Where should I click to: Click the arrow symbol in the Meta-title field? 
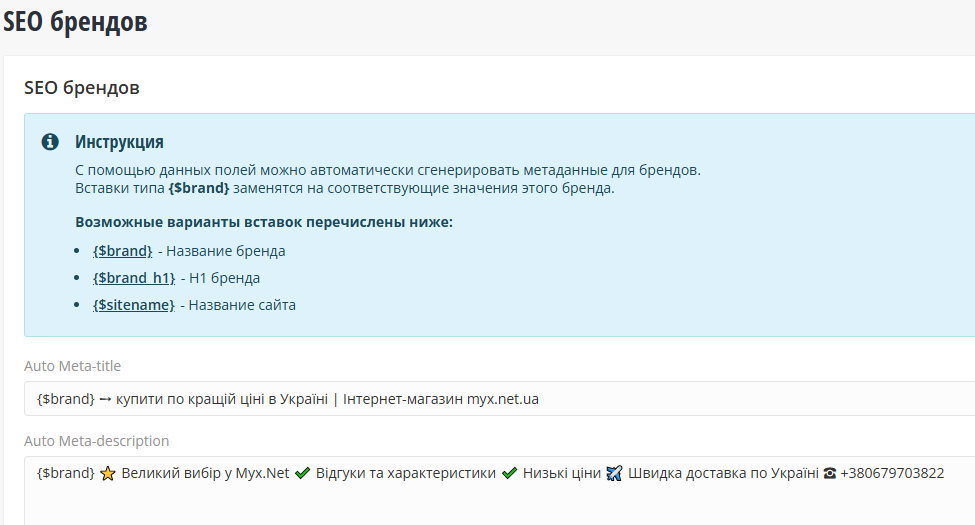coord(105,399)
